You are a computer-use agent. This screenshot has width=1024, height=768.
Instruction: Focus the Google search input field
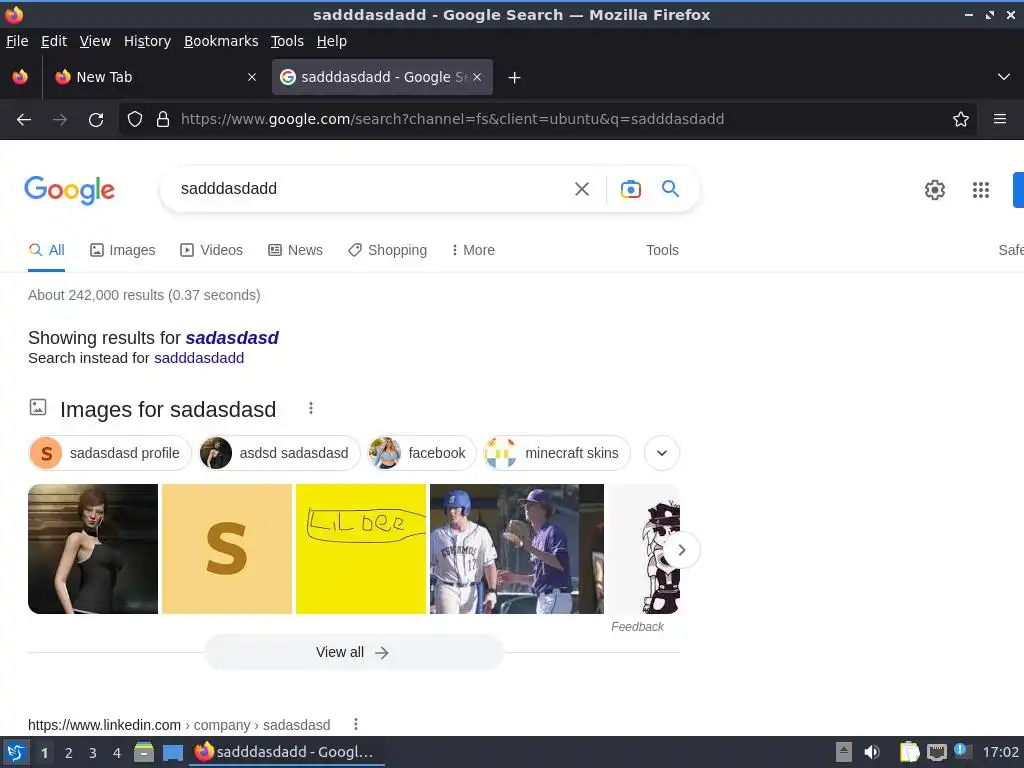click(x=369, y=189)
